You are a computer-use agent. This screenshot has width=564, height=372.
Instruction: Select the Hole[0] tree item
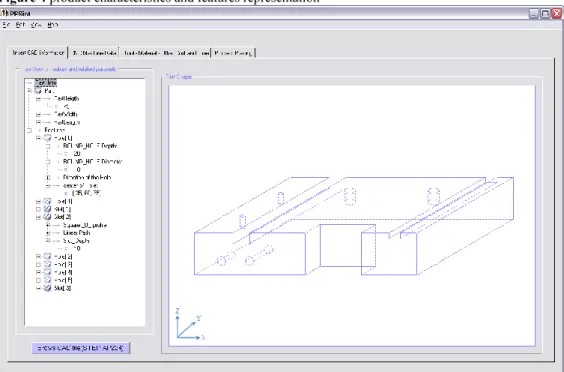pos(63,138)
